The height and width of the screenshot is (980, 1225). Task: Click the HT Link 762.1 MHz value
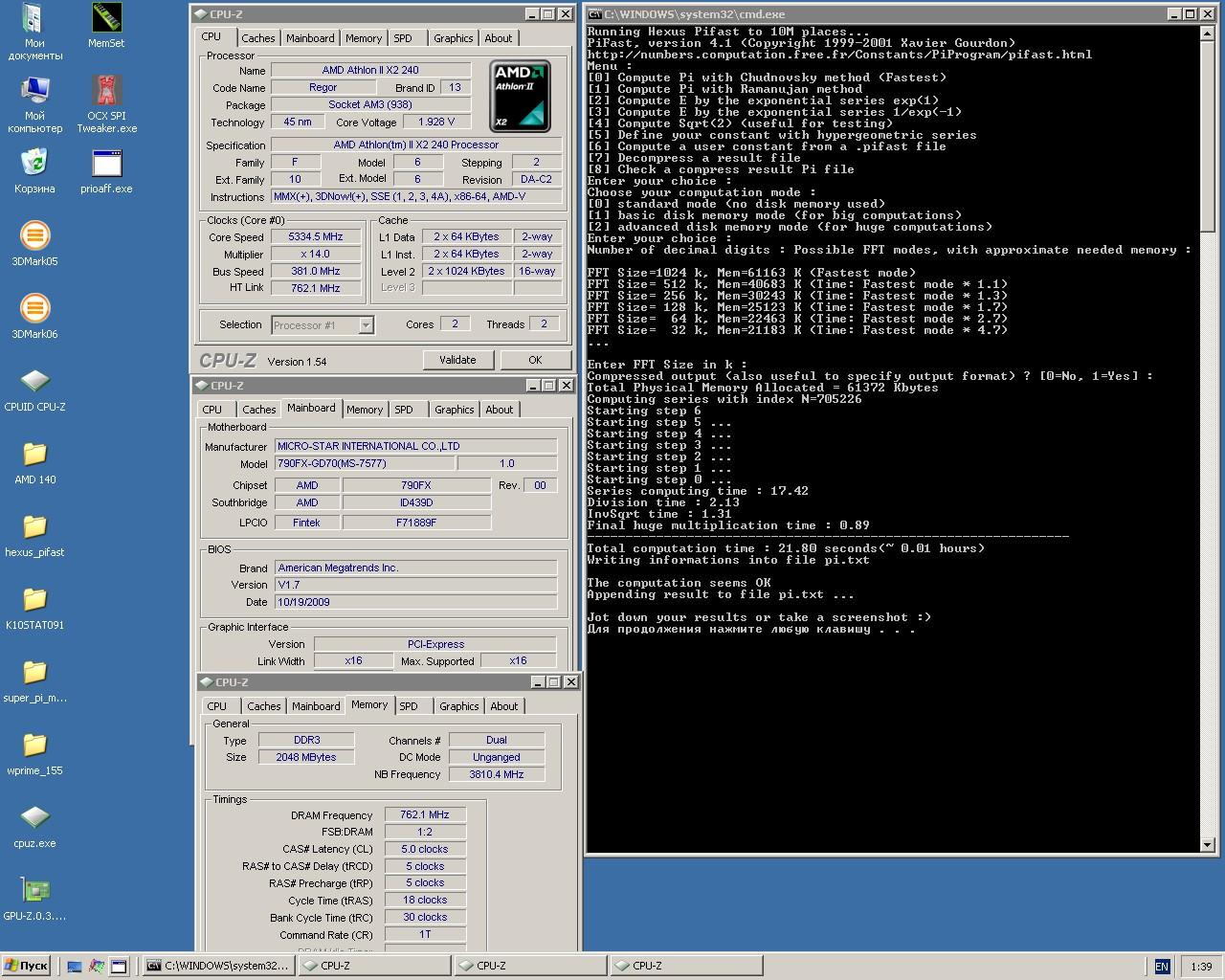coord(316,288)
